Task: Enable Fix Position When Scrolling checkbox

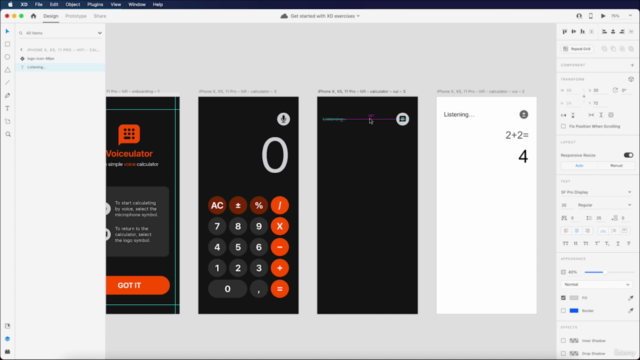Action: pos(564,127)
